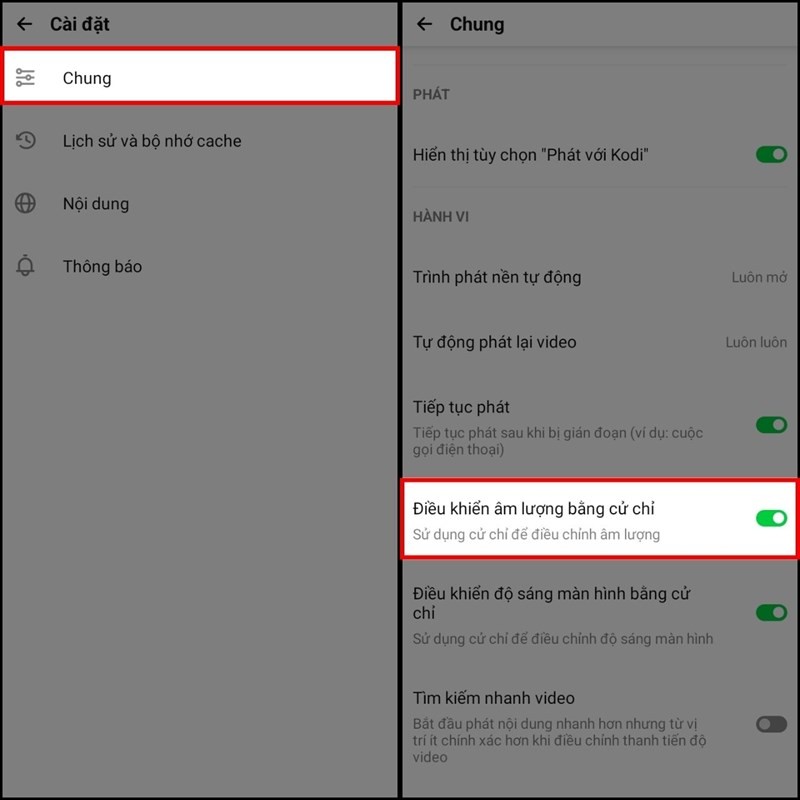Image resolution: width=800 pixels, height=800 pixels.
Task: Open the Nội dung settings
Action: coord(199,203)
